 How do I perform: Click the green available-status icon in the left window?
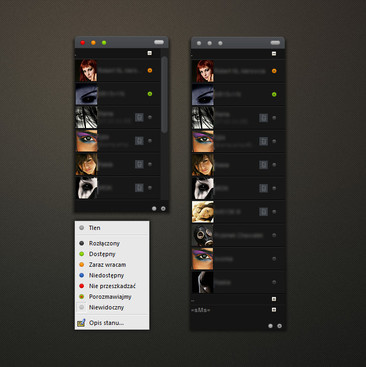(x=150, y=94)
